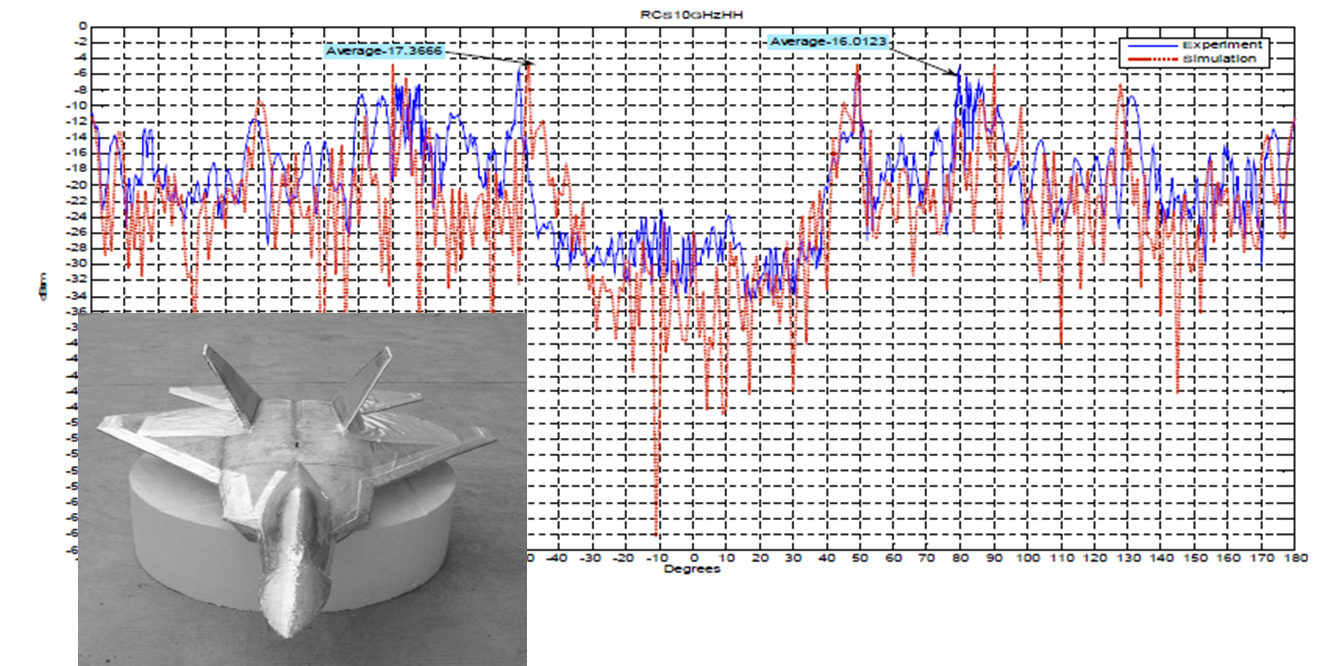
Task: Click the Degrees x-axis label
Action: point(692,570)
